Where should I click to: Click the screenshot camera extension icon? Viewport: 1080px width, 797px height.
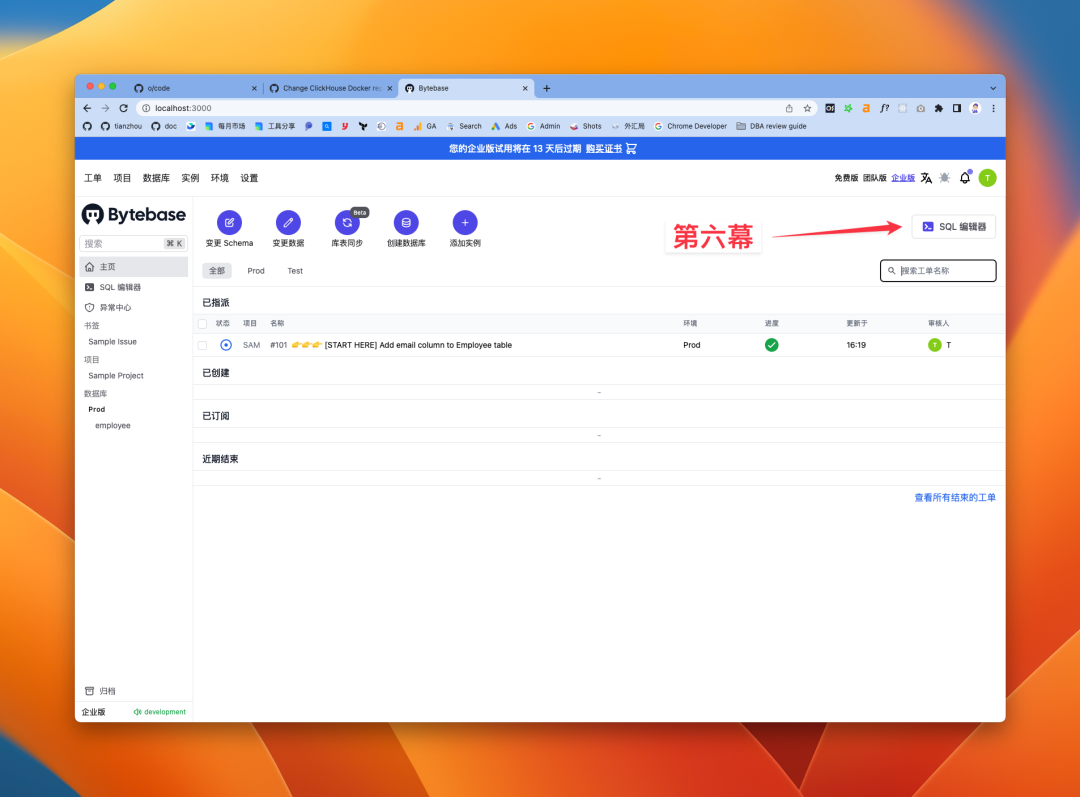point(920,108)
